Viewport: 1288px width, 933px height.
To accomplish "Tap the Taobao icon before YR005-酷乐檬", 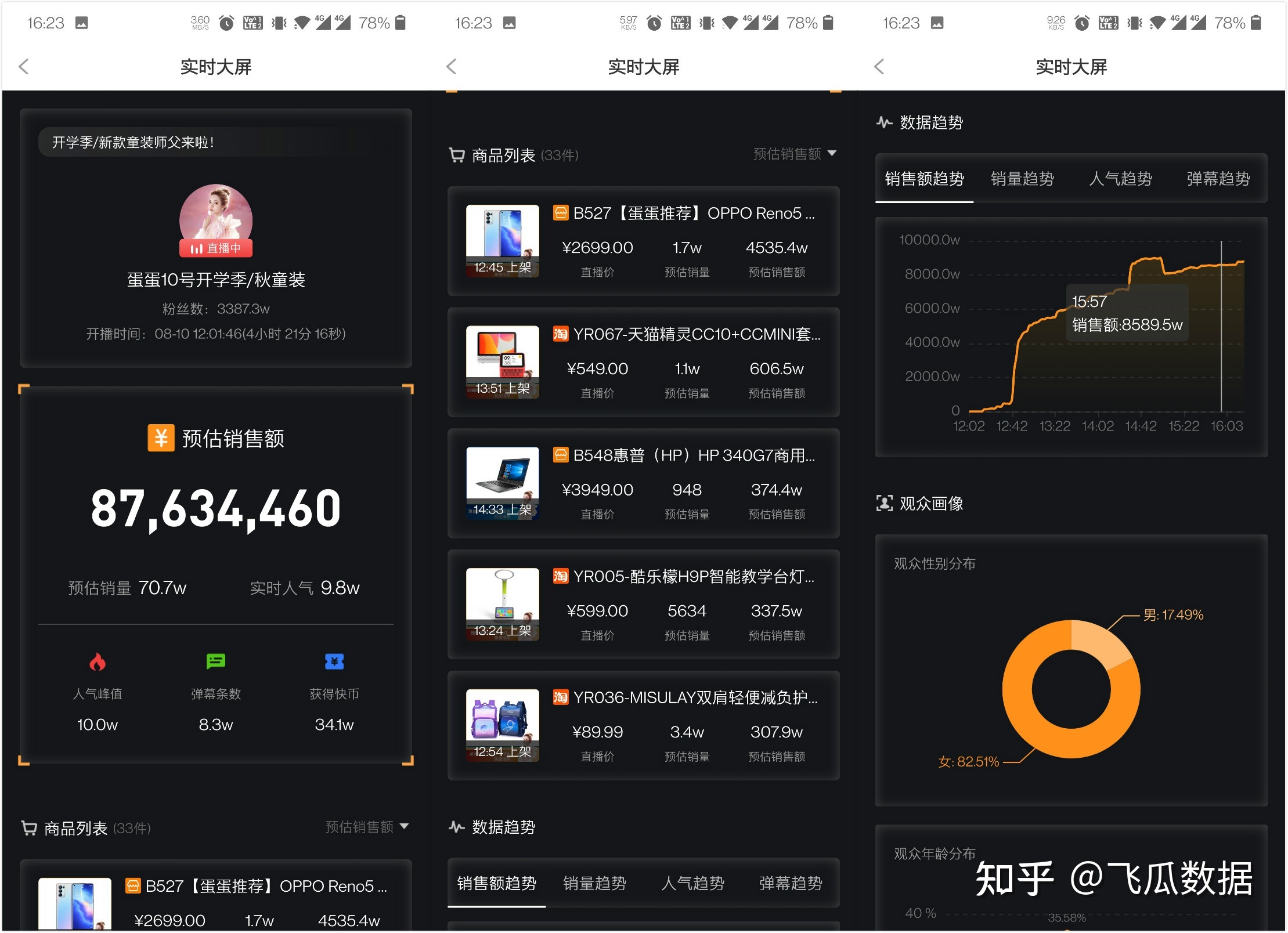I will click(561, 576).
